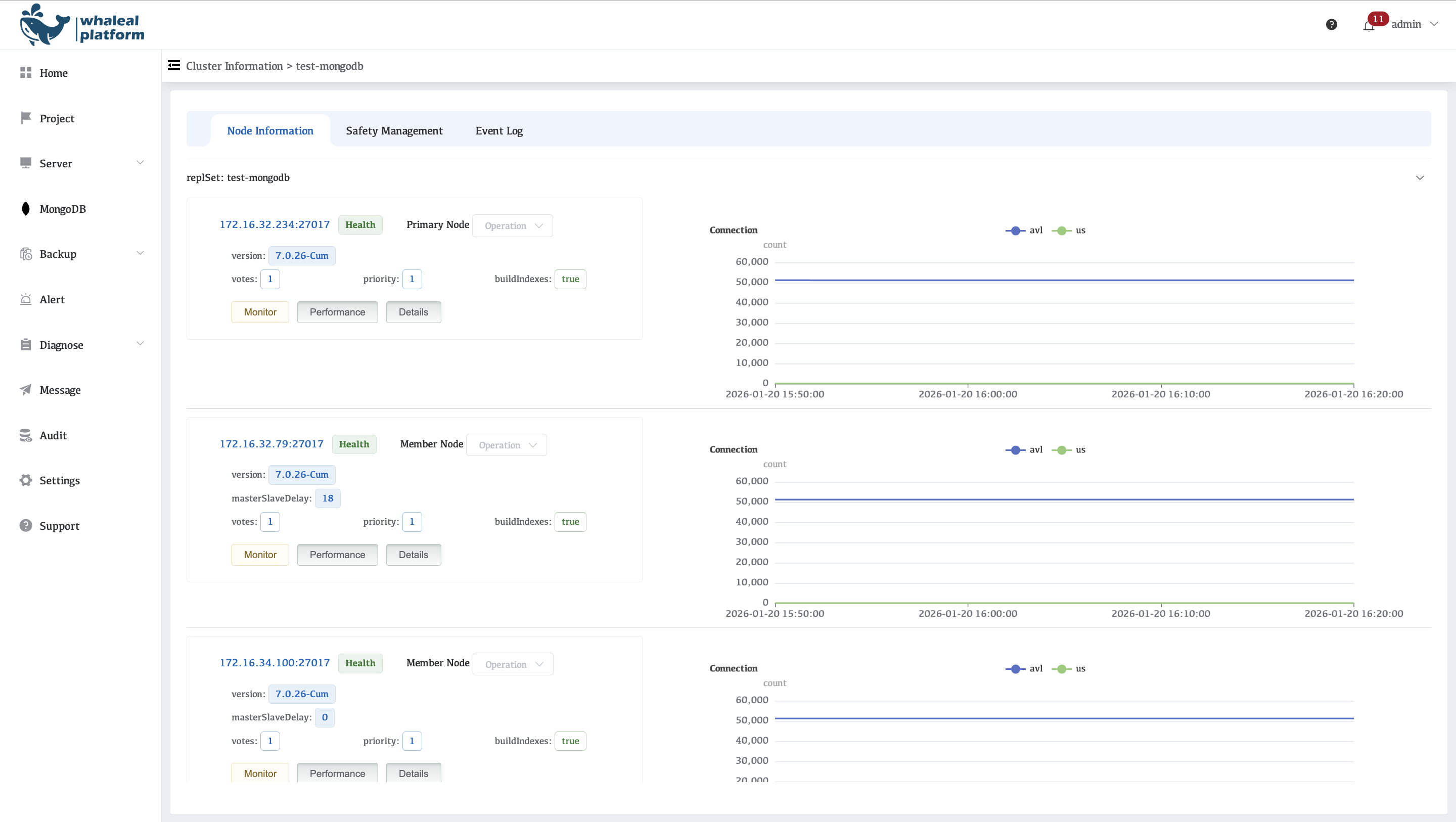Image resolution: width=1456 pixels, height=822 pixels.
Task: Select the Node Information tab
Action: click(270, 130)
